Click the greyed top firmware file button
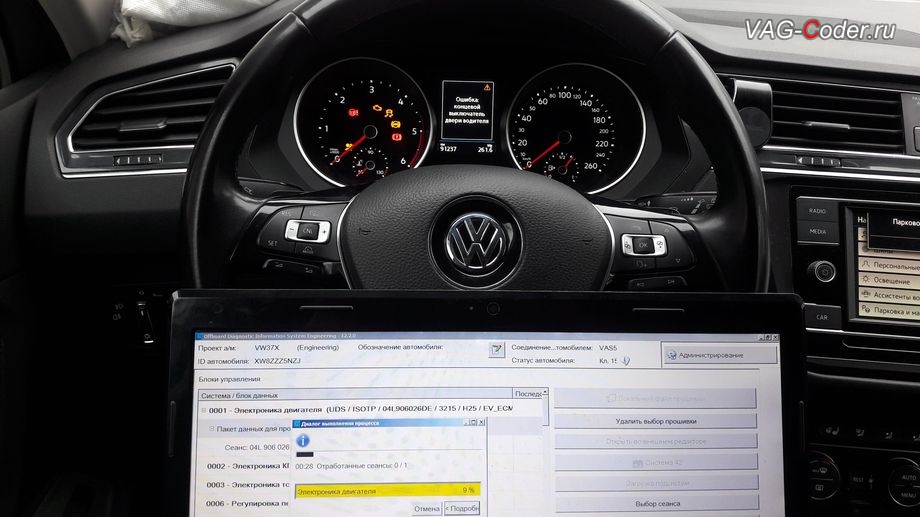This screenshot has height=517, width=920. click(x=655, y=398)
